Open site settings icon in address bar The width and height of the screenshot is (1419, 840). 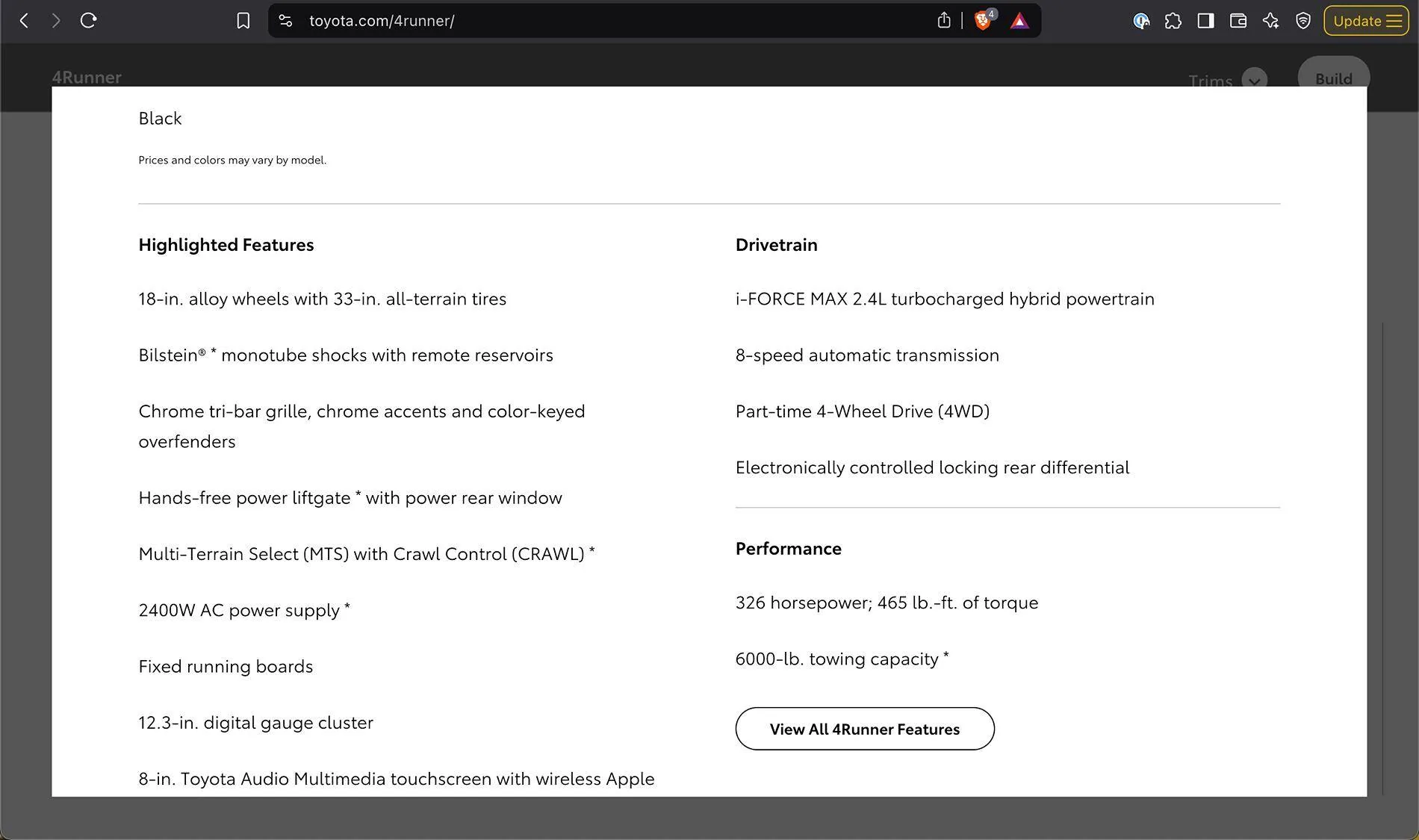[285, 21]
